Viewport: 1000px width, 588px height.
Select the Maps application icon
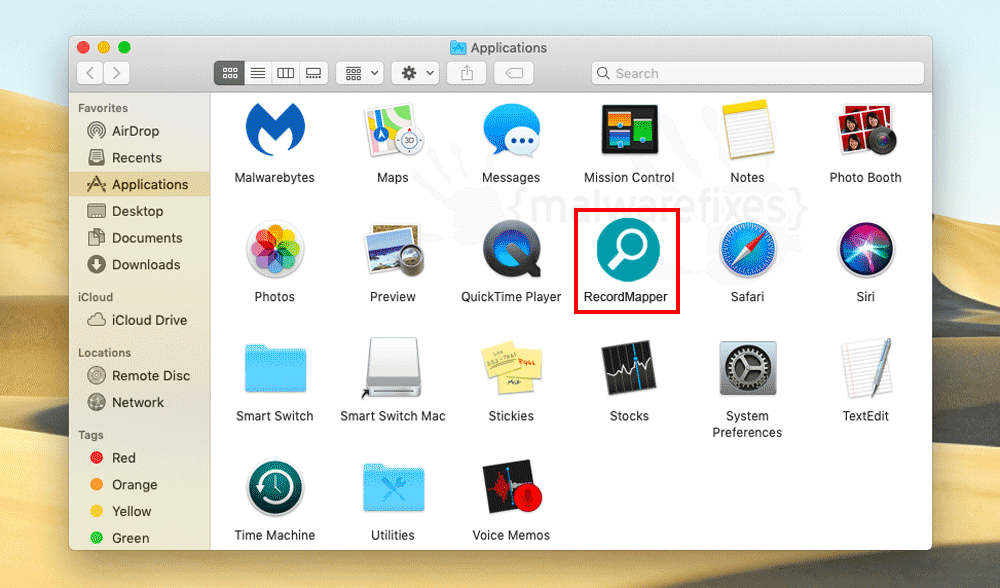393,131
